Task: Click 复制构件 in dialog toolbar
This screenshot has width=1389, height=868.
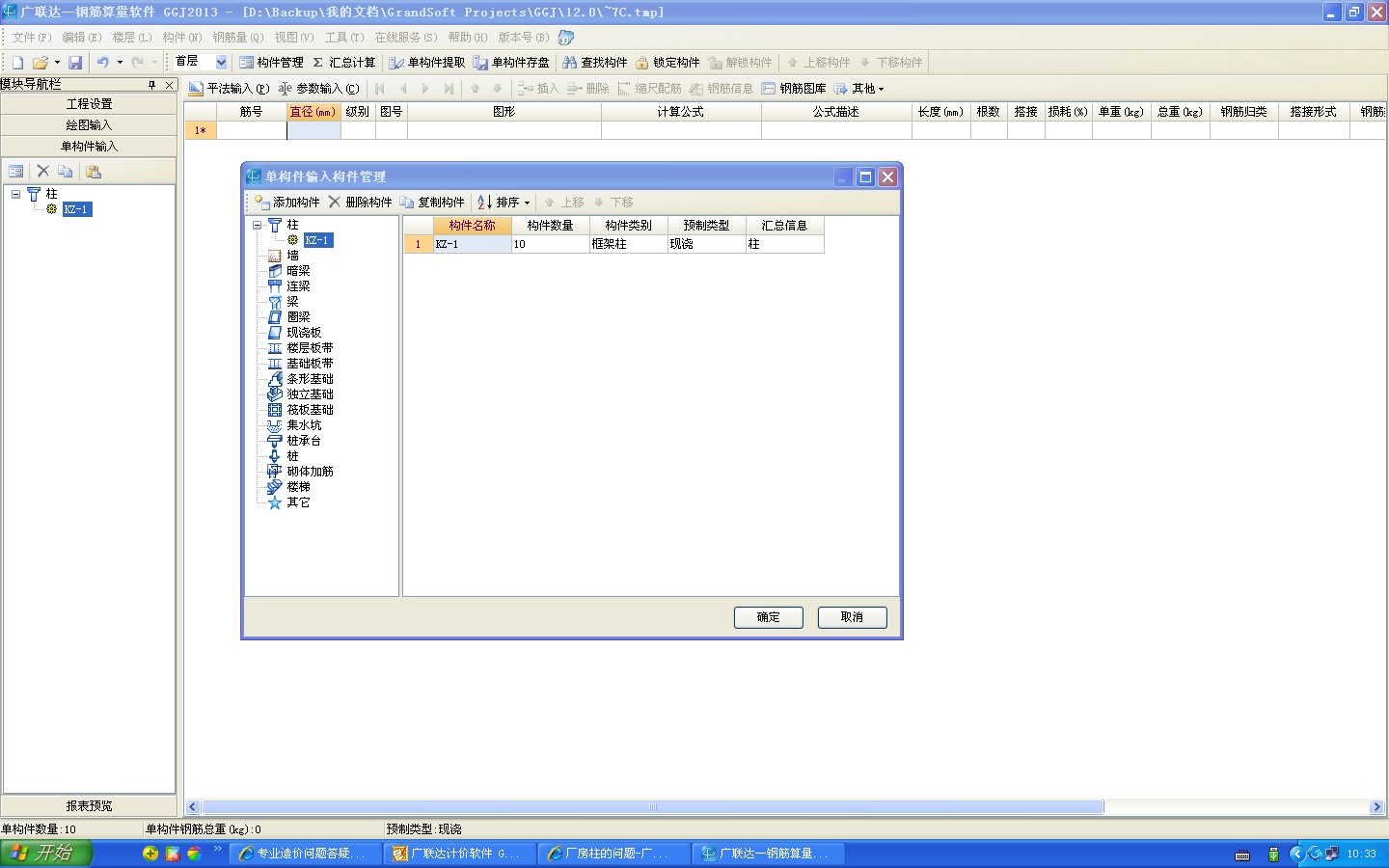Action: tap(432, 203)
